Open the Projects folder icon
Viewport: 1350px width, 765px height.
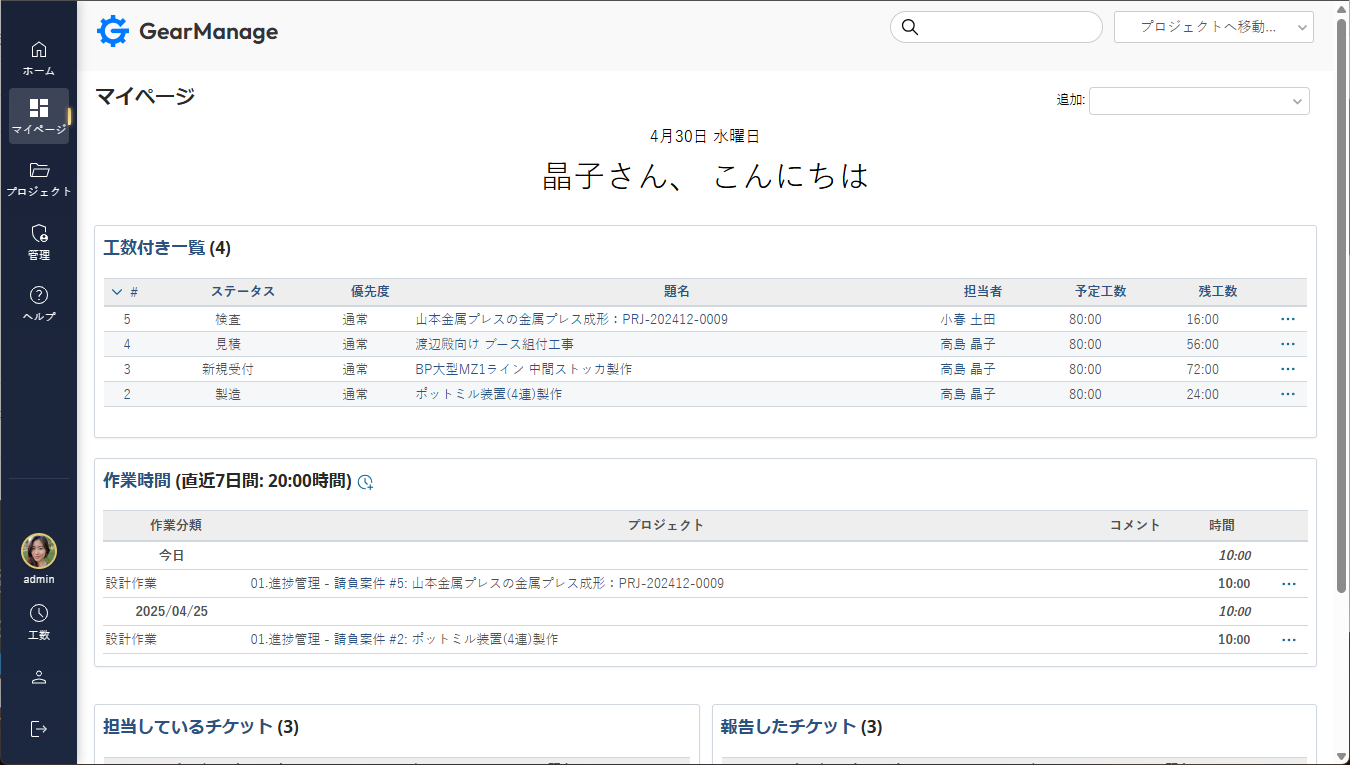39,170
